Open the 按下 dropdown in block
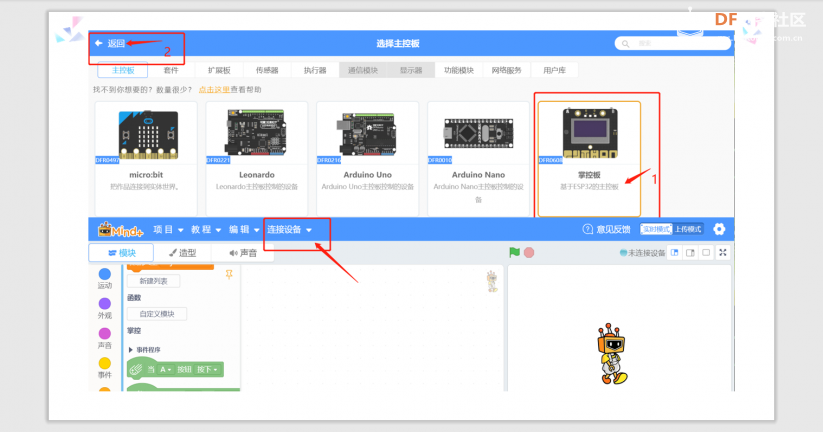The width and height of the screenshot is (823, 432). pyautogui.click(x=207, y=370)
